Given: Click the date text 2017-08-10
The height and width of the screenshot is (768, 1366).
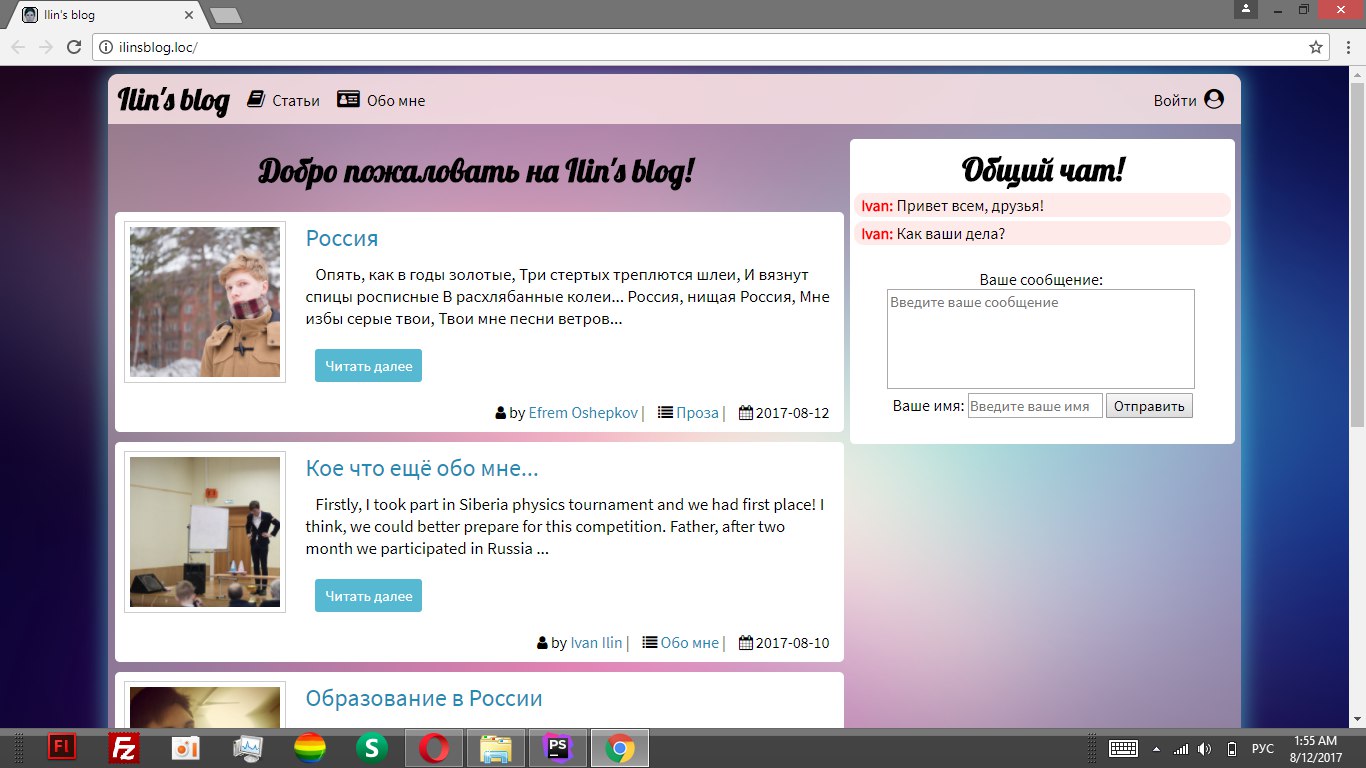Looking at the screenshot, I should click(793, 642).
